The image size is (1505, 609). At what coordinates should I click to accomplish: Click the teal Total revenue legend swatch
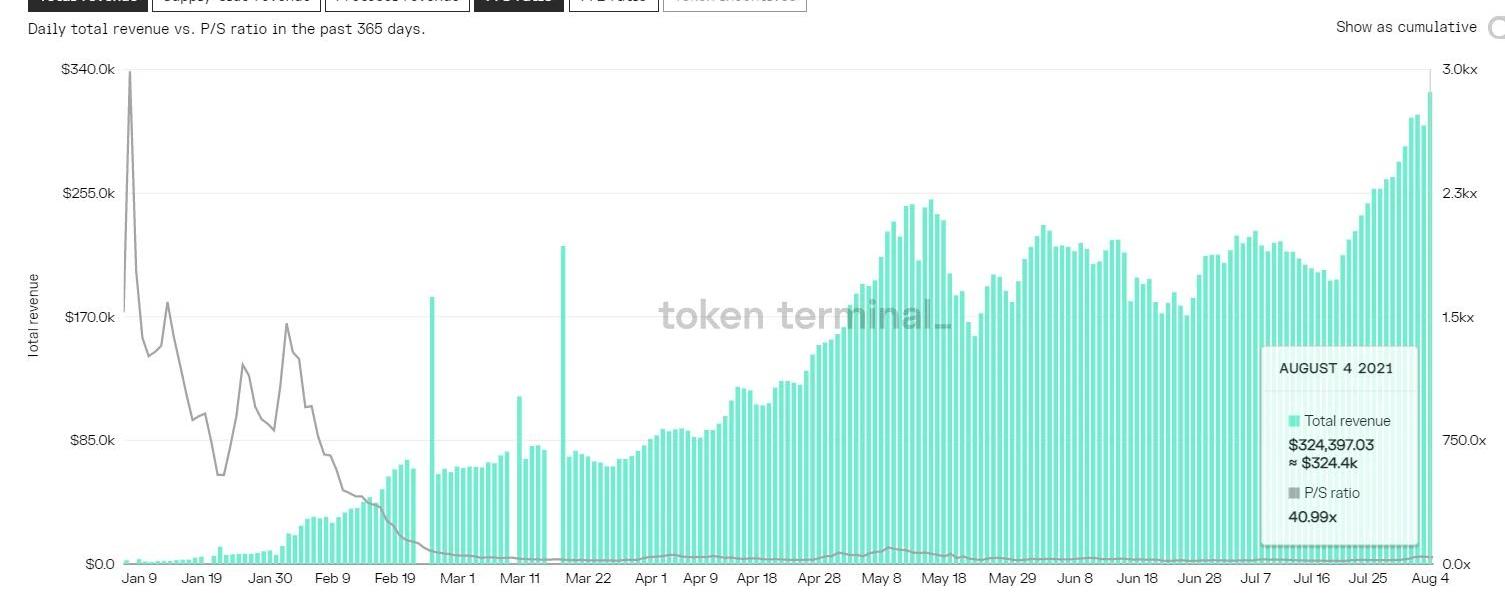point(1294,421)
